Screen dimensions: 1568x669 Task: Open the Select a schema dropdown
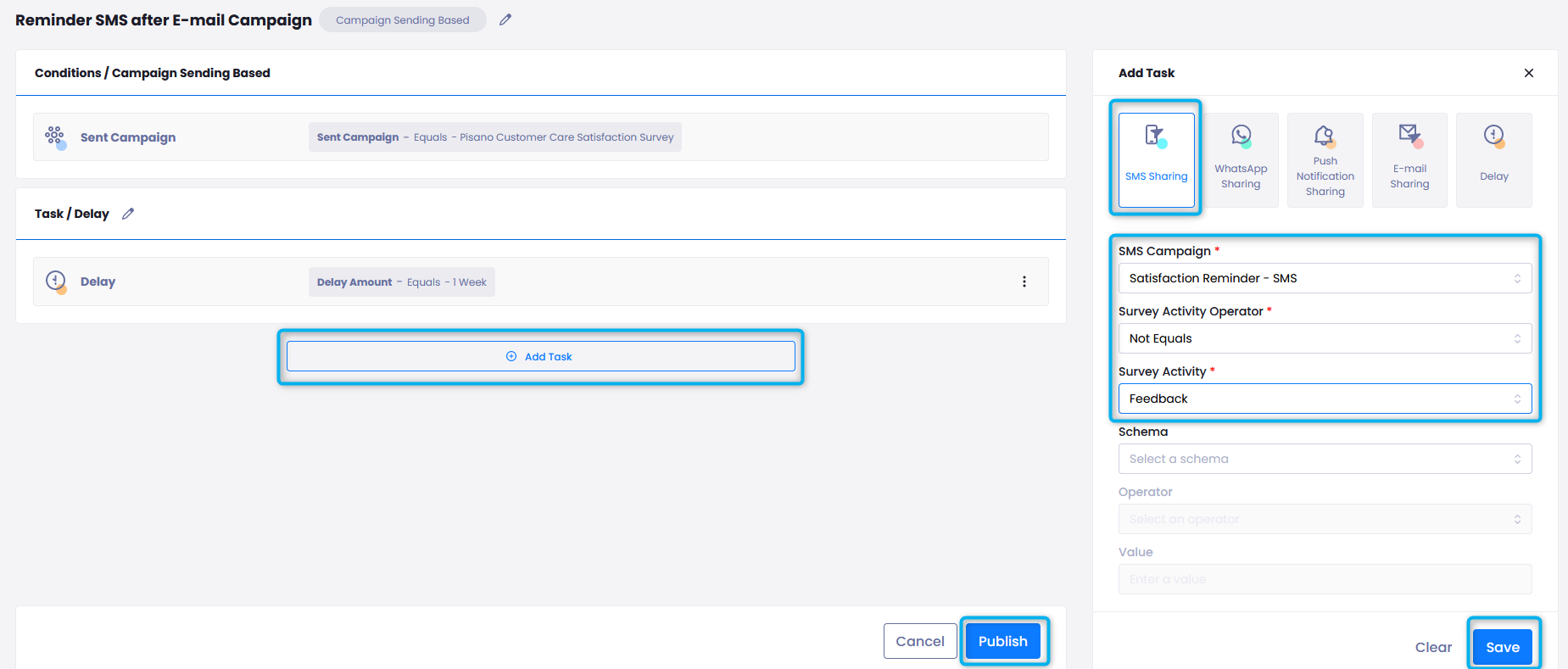(x=1325, y=459)
